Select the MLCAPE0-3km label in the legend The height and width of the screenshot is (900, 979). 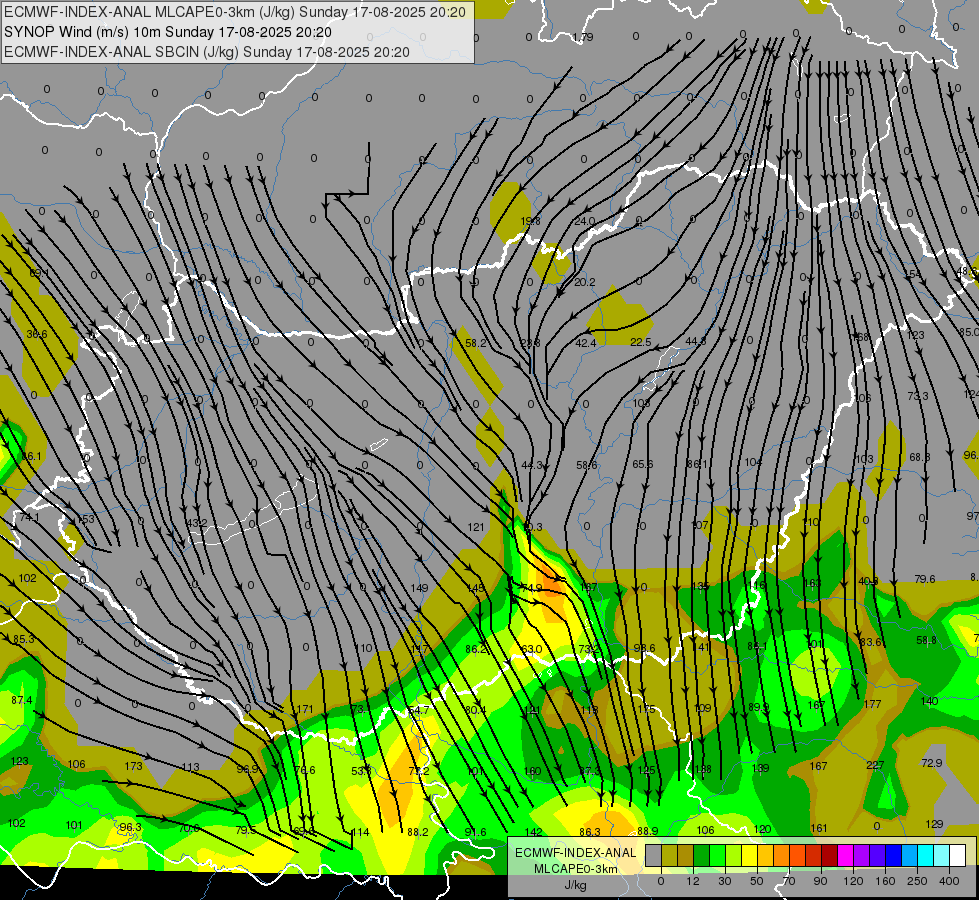tap(575, 869)
